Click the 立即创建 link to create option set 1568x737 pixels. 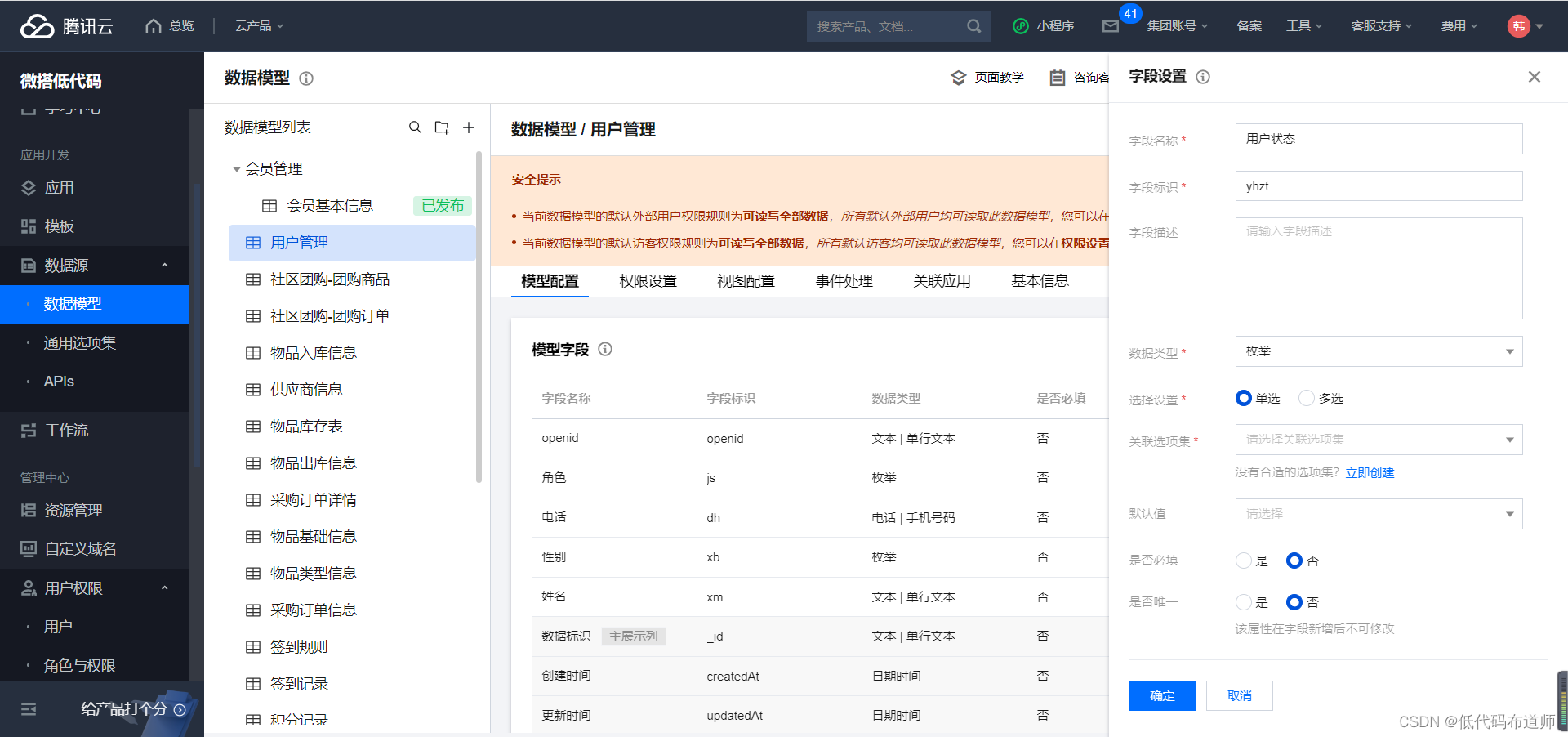tap(1370, 472)
